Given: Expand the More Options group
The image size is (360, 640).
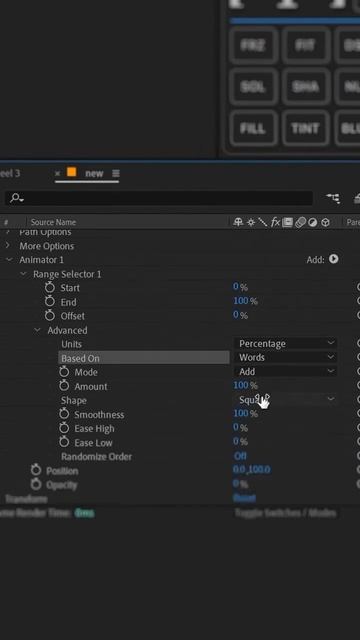Looking at the screenshot, I should 7,245.
